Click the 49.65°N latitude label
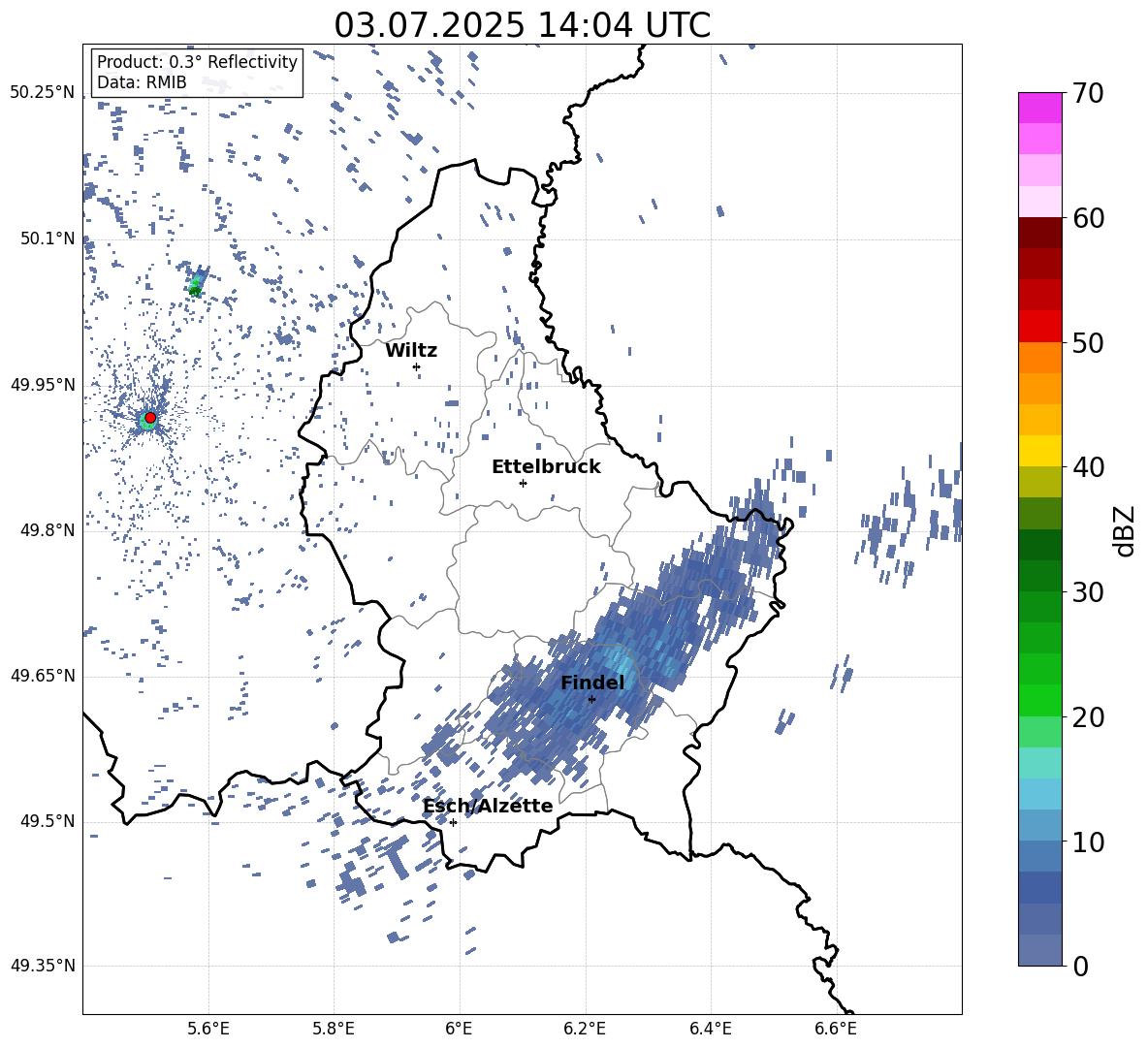 pyautogui.click(x=43, y=676)
